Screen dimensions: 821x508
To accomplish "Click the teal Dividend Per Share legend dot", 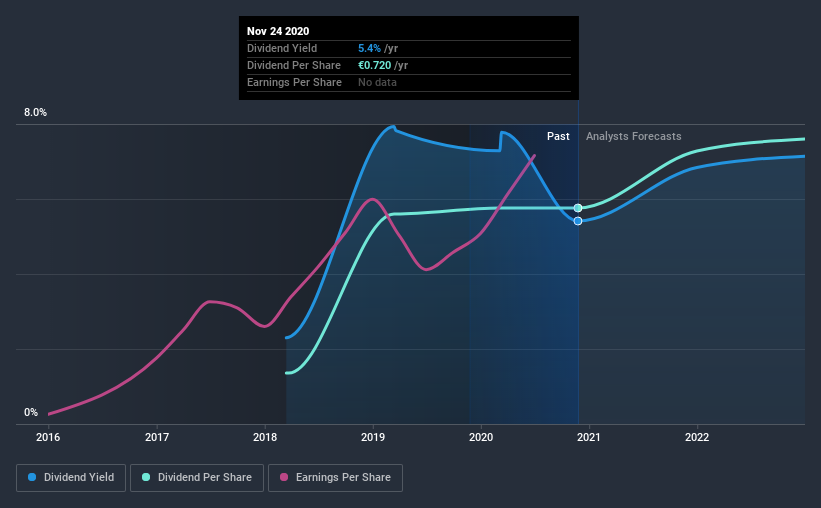I will point(146,477).
